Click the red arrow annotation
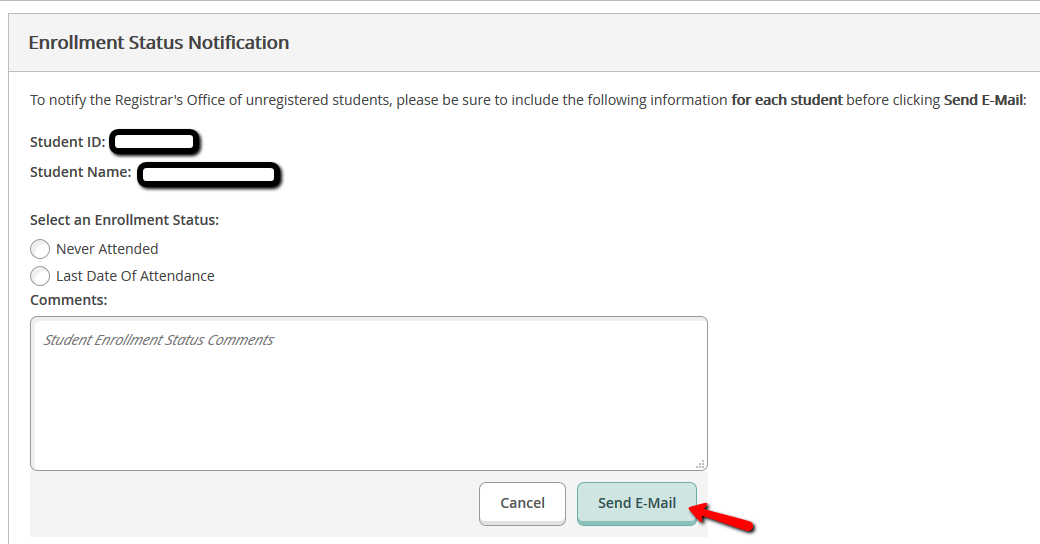Viewport: 1040px width, 544px height. pos(725,517)
